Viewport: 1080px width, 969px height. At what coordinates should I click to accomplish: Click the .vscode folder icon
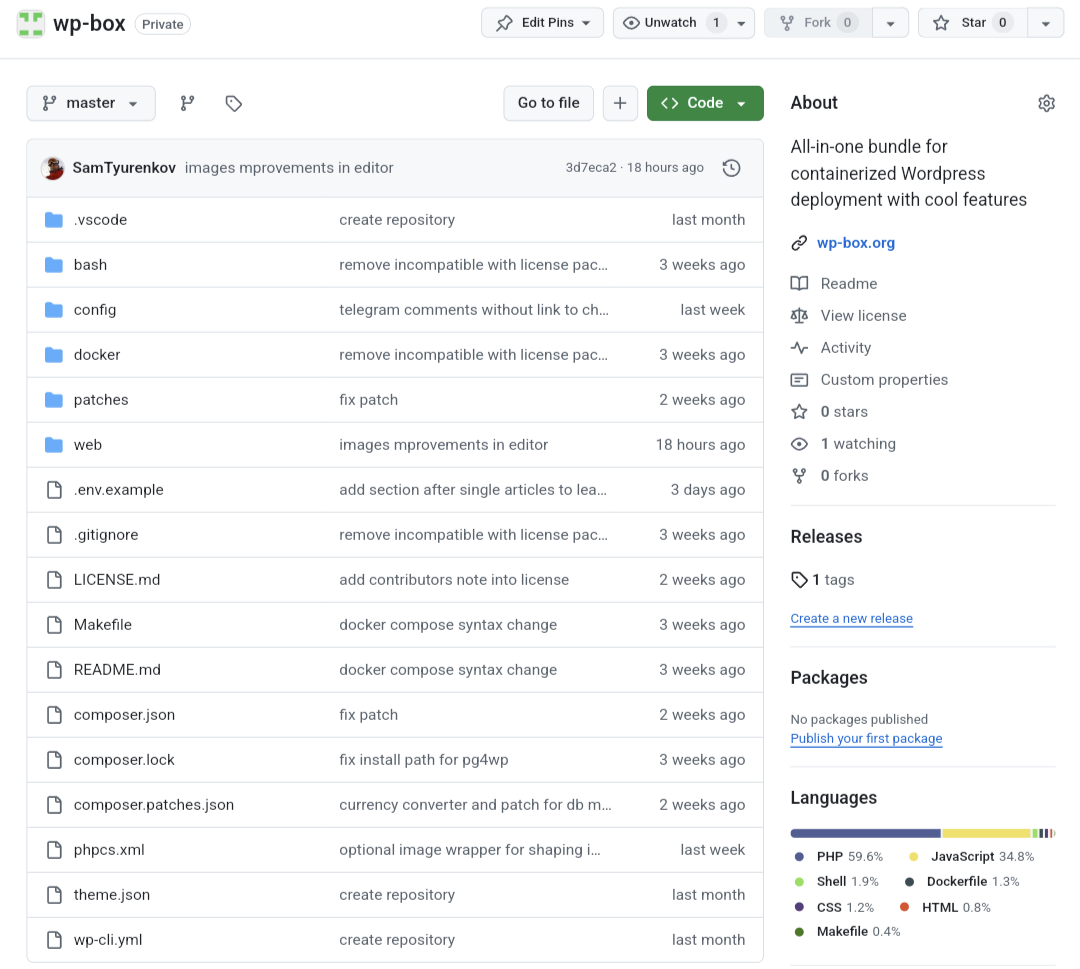pos(54,220)
